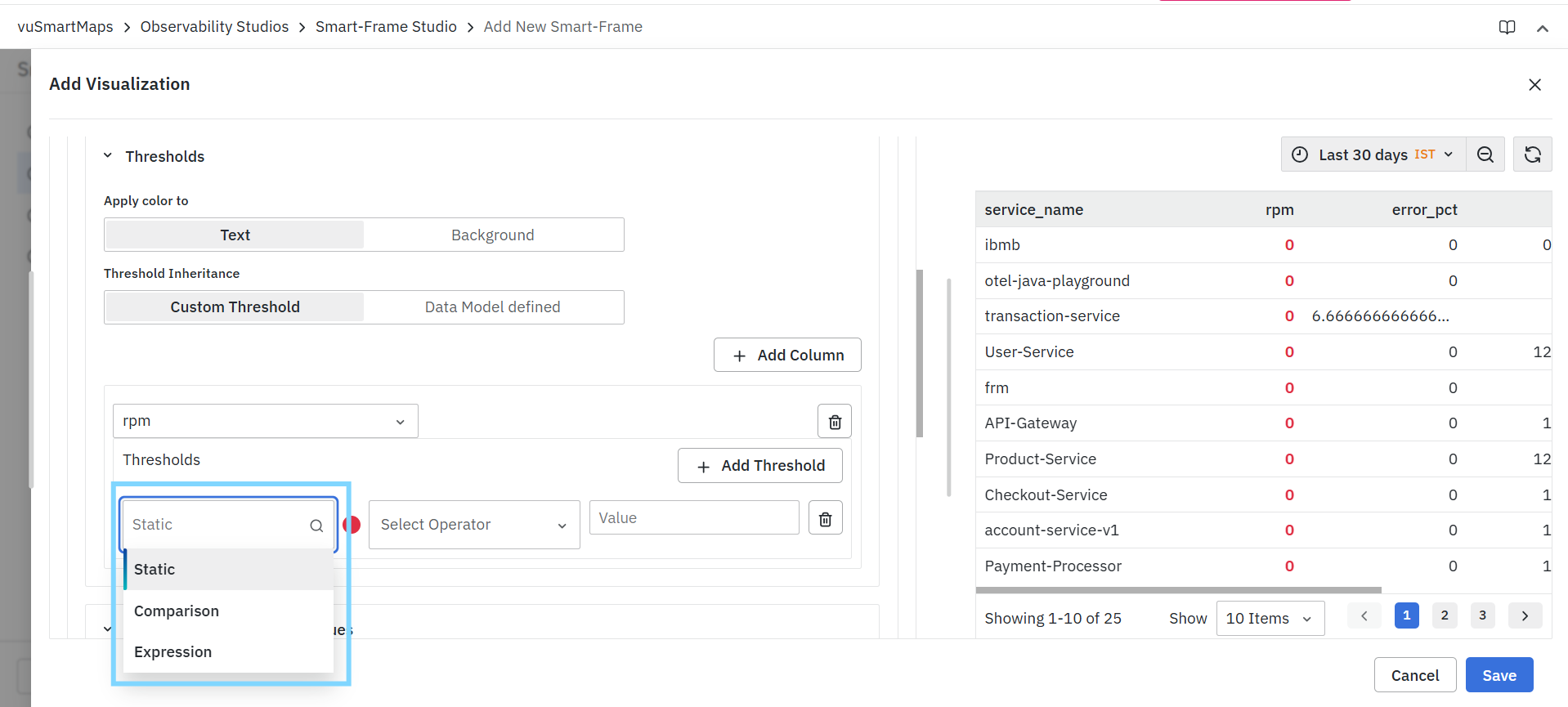Click the transaction-service row name
The image size is (1568, 707).
click(x=1052, y=316)
